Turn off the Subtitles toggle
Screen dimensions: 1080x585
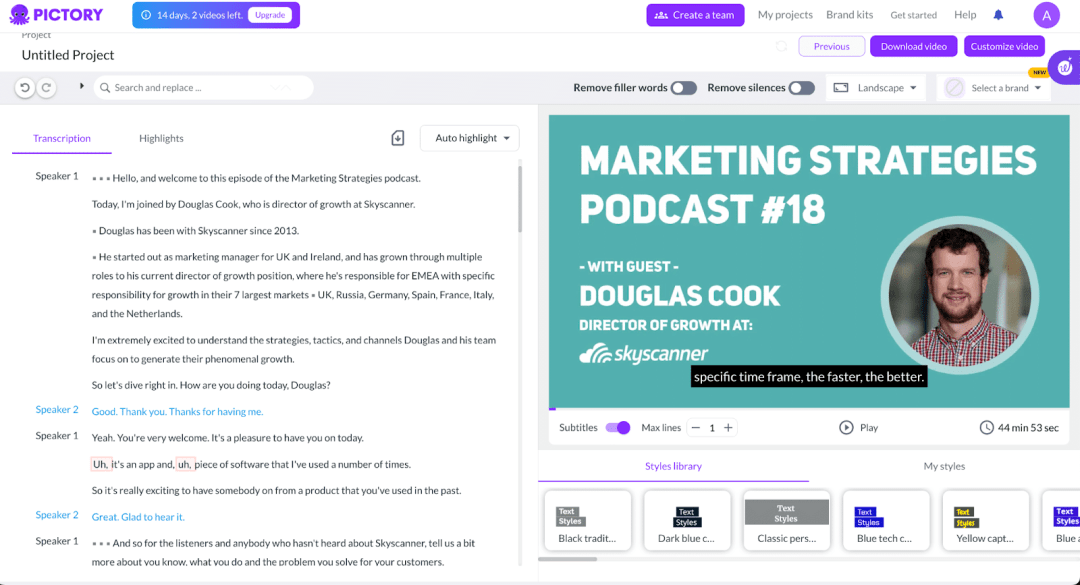click(x=618, y=428)
